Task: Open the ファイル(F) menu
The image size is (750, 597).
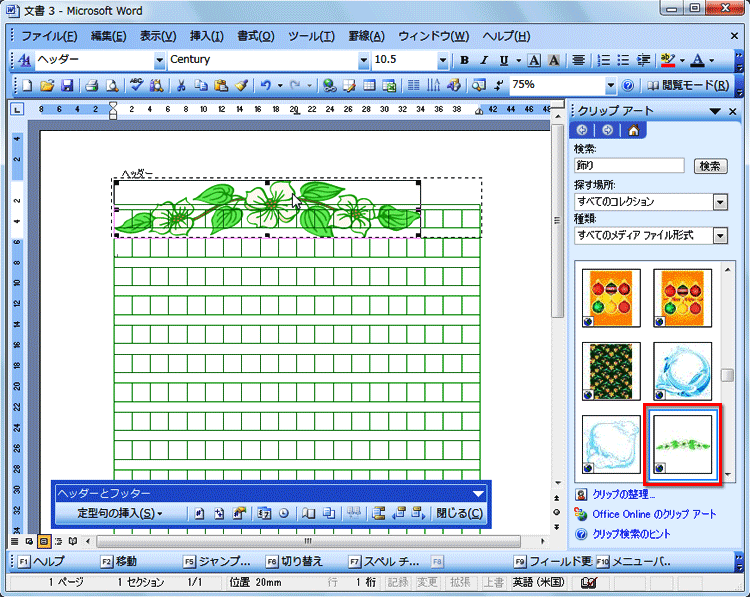Action: click(49, 36)
